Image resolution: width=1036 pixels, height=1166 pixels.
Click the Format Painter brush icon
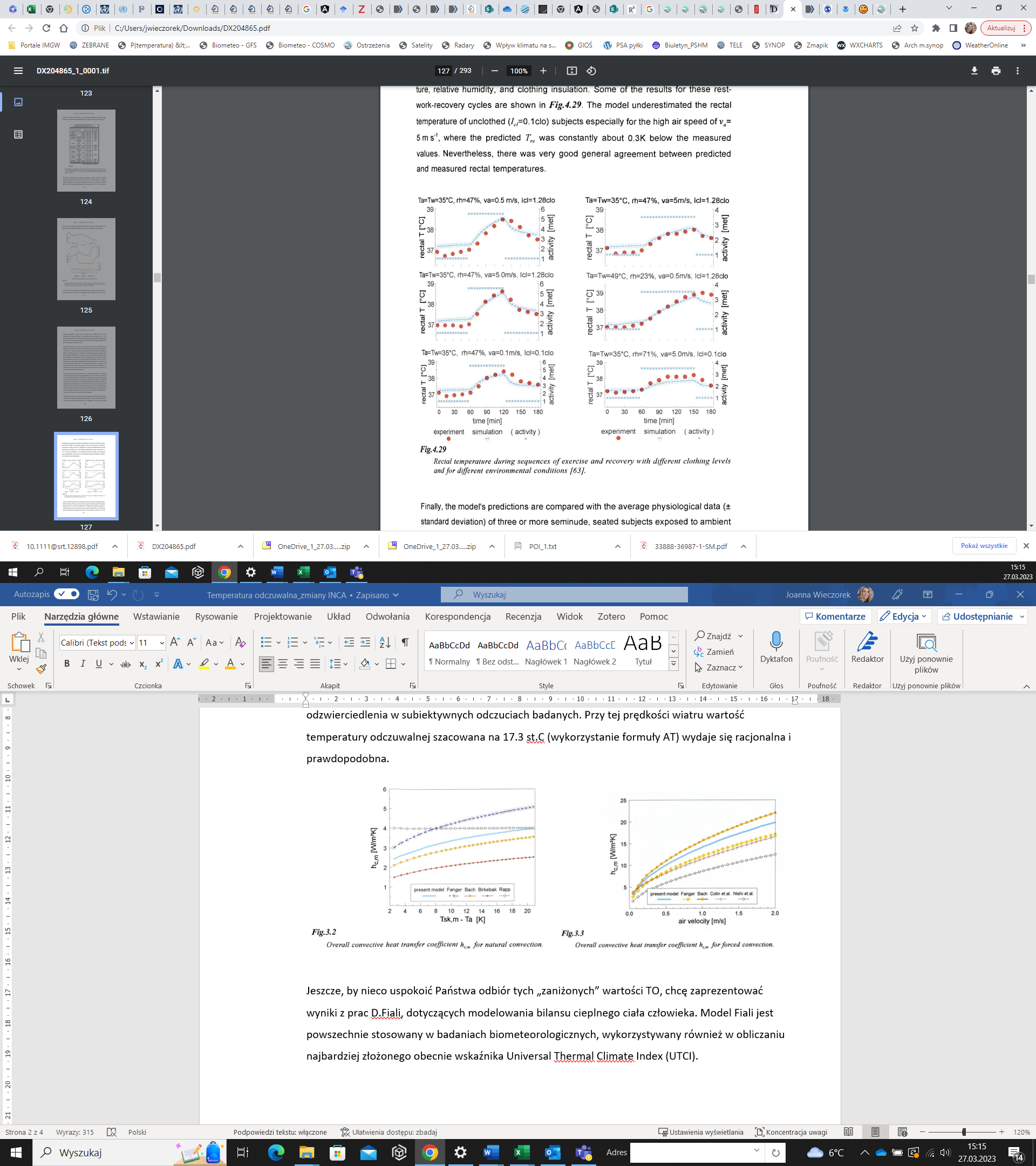pos(40,669)
